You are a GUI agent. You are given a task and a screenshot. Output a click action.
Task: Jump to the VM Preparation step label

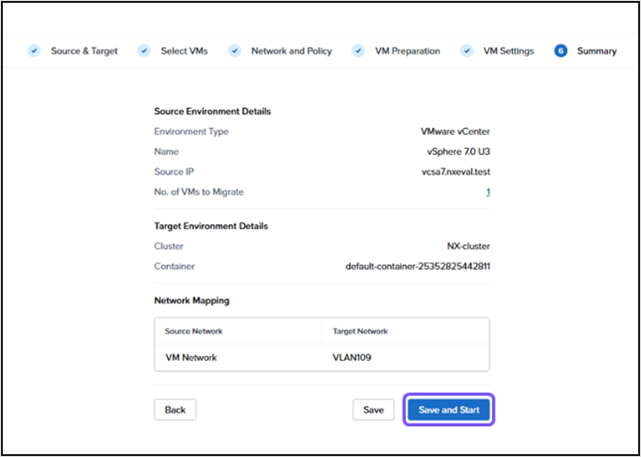(x=406, y=51)
